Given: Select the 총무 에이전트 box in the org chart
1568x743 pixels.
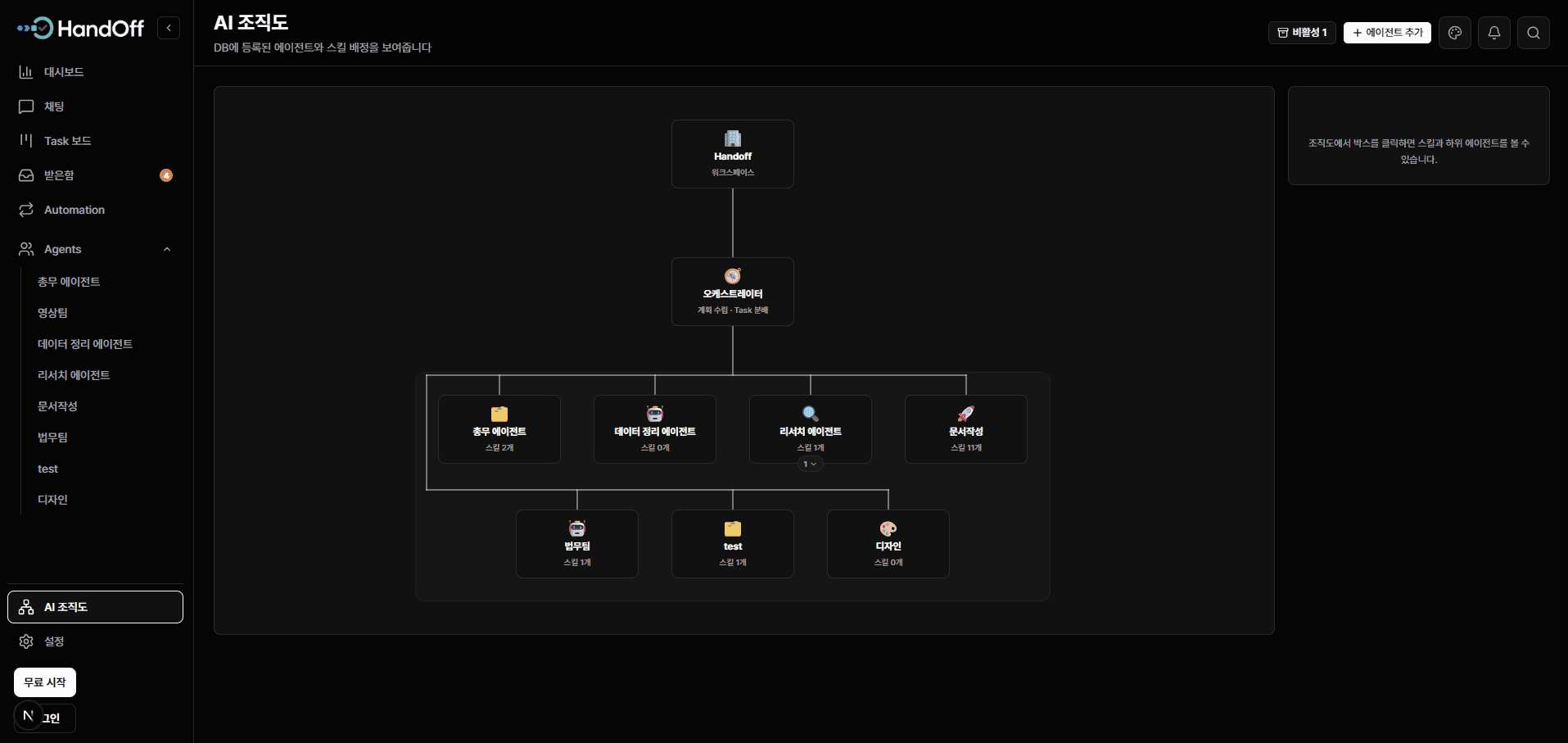Looking at the screenshot, I should 499,429.
